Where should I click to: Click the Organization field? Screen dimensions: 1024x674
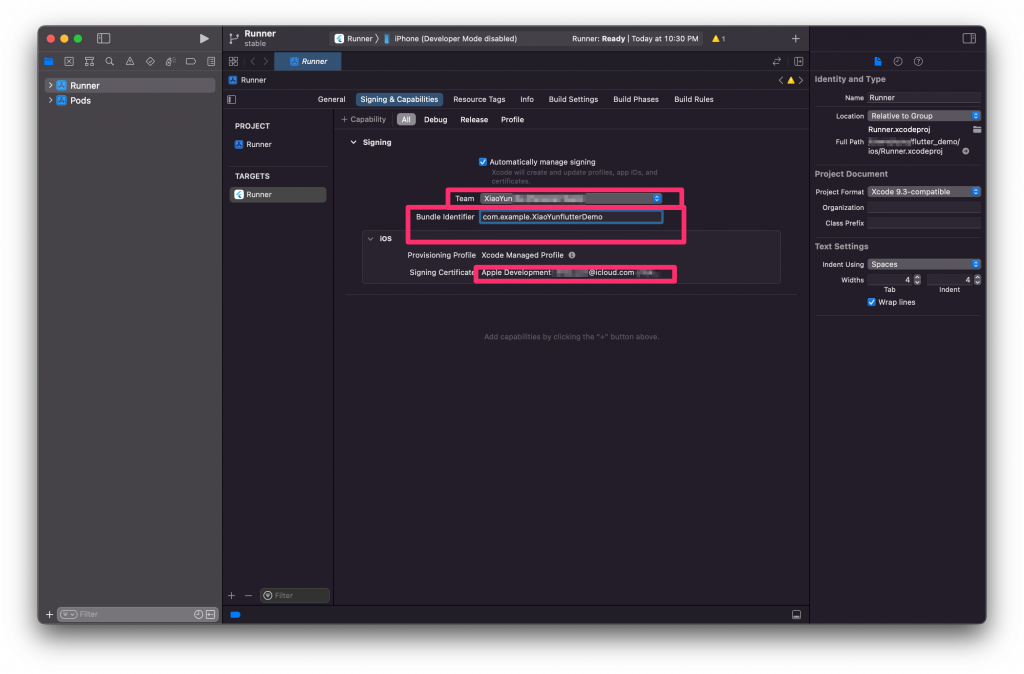click(x=923, y=208)
